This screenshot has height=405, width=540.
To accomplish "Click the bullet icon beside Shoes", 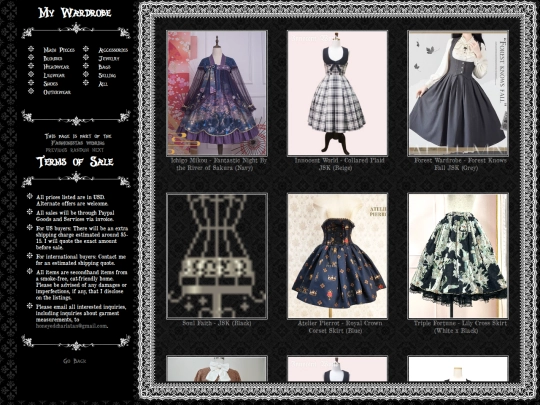I will click(31, 83).
